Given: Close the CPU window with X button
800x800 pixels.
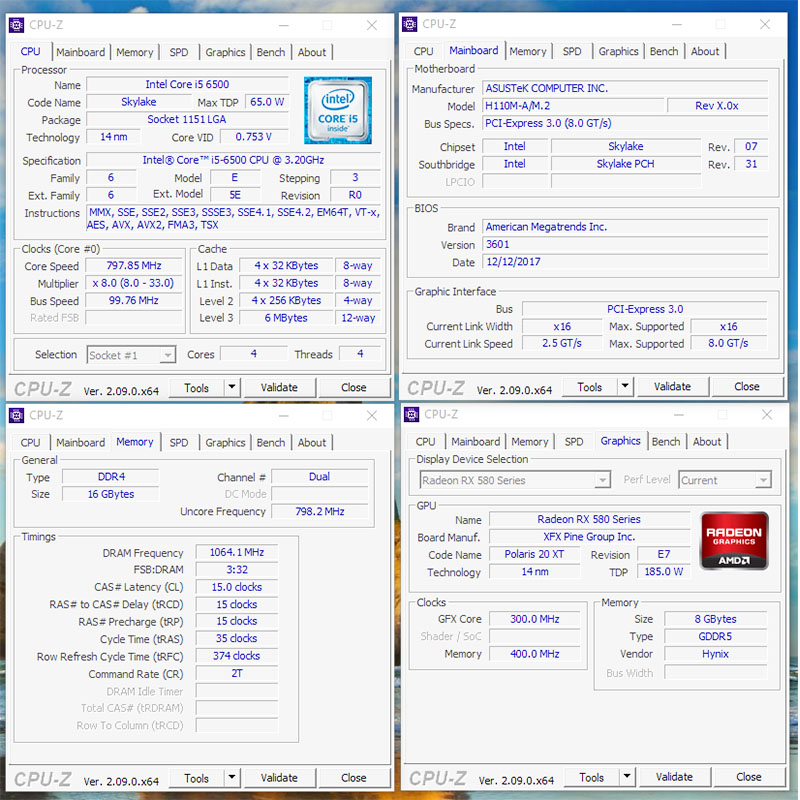Looking at the screenshot, I should 372,25.
